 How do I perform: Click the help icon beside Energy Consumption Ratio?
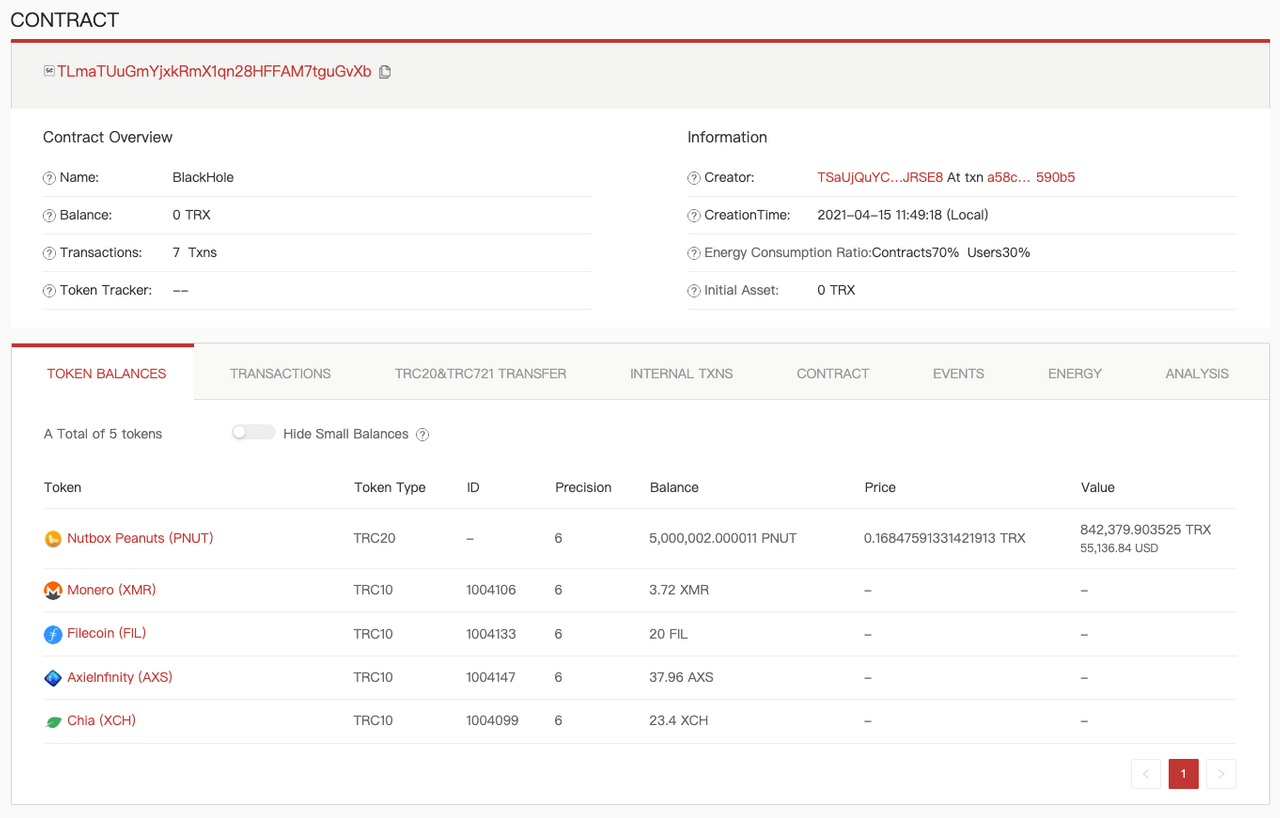coord(694,253)
